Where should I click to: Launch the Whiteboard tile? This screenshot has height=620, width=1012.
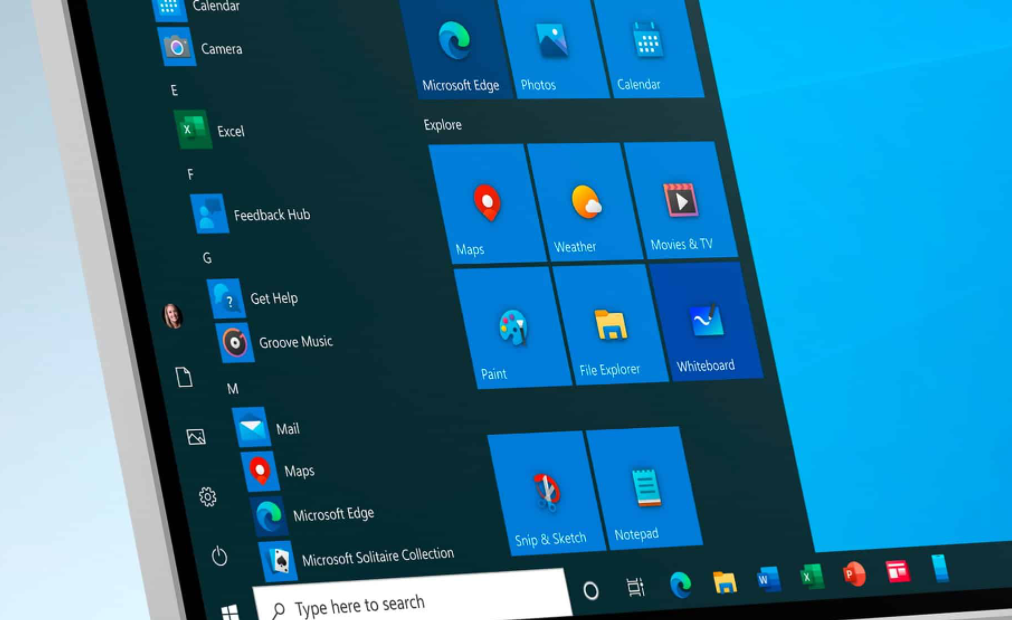pyautogui.click(x=707, y=321)
